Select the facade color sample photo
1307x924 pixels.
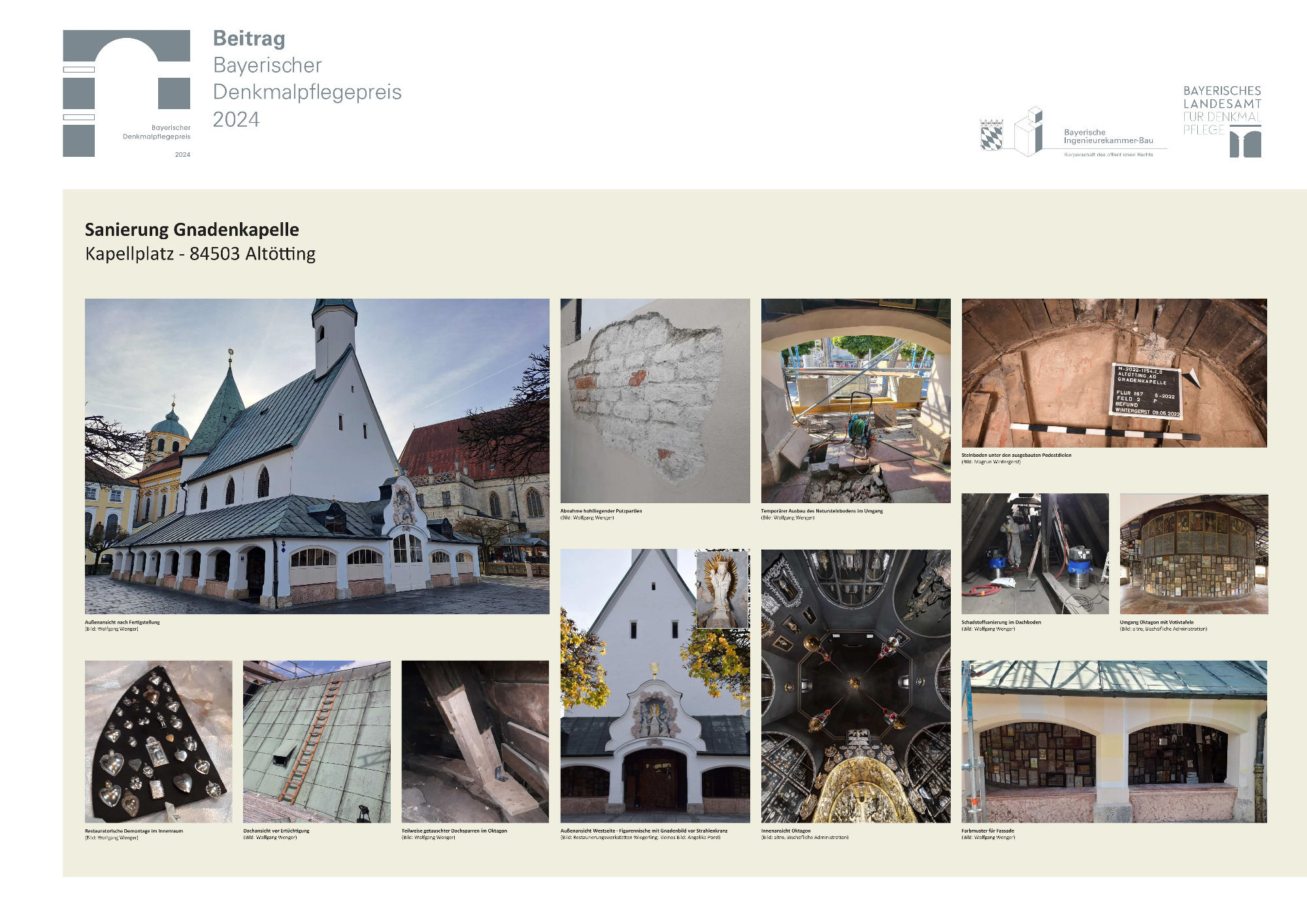point(1114,741)
